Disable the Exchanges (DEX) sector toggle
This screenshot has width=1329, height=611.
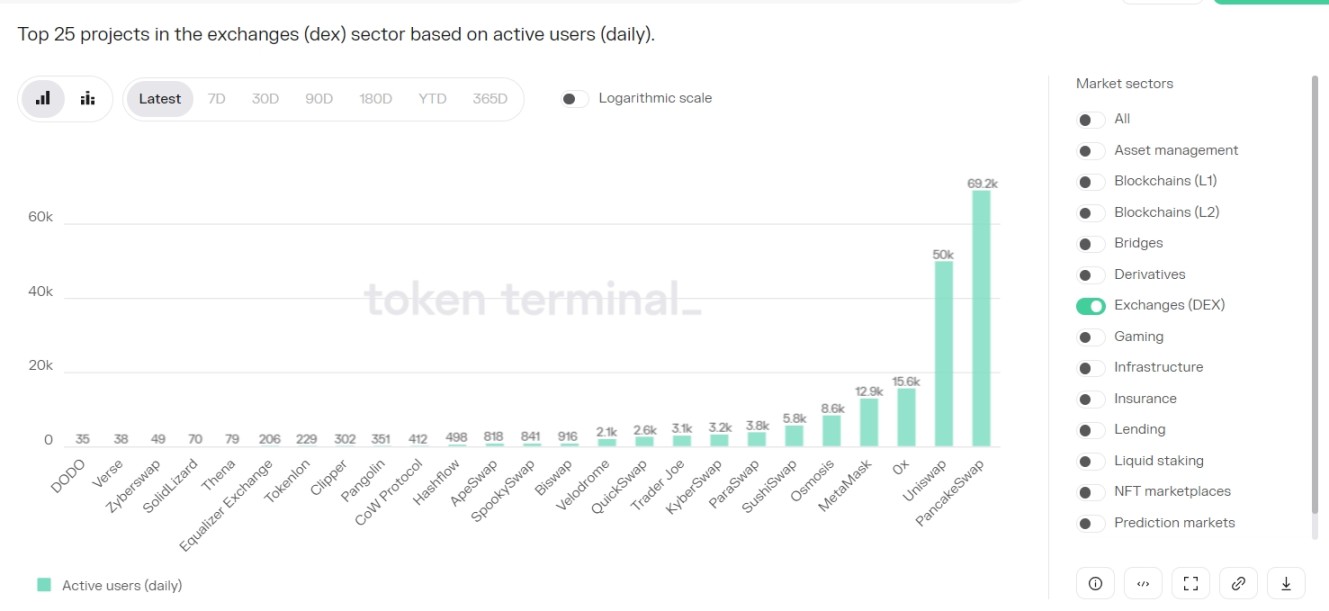1091,305
